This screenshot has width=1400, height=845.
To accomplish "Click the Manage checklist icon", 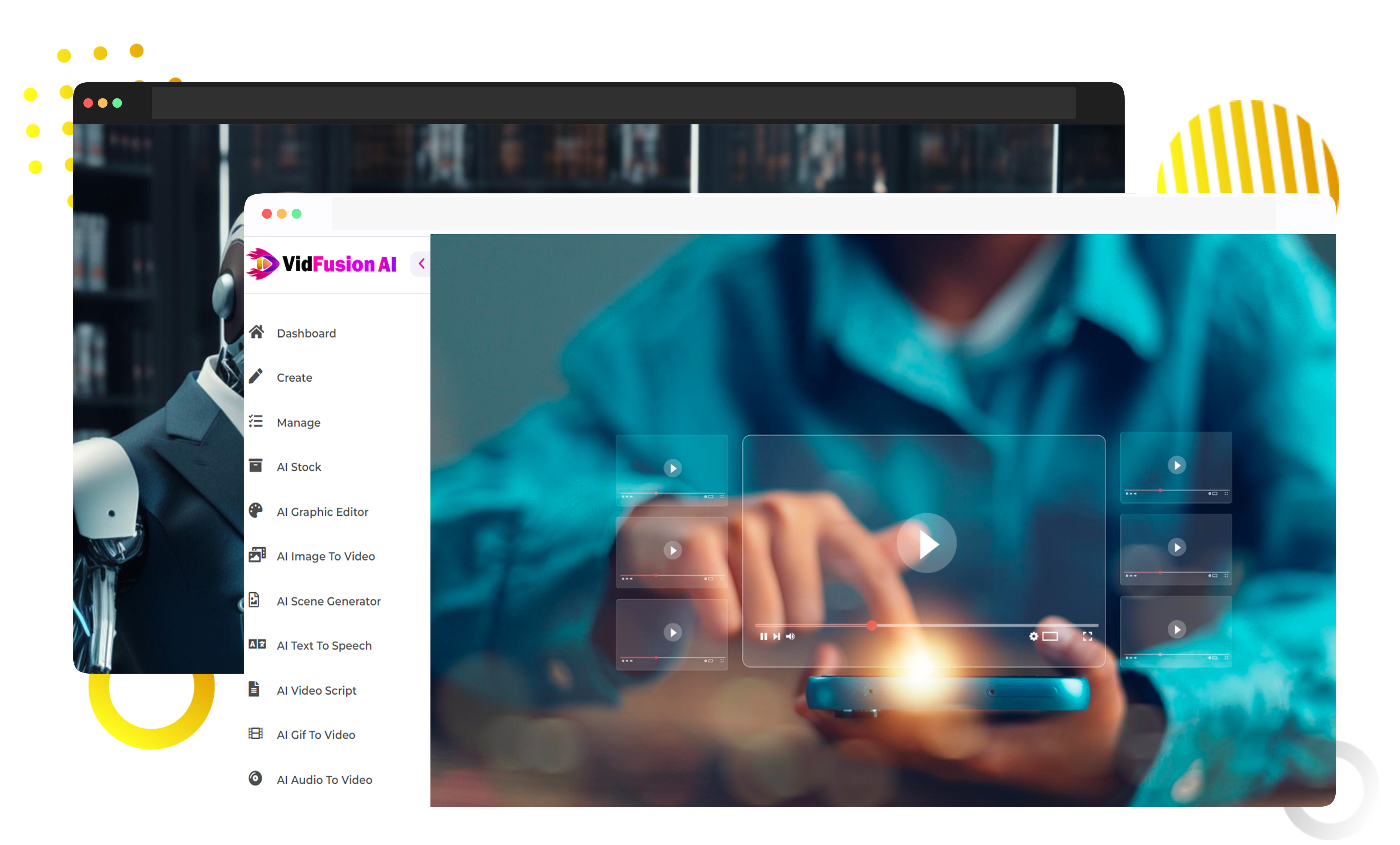I will [x=256, y=421].
